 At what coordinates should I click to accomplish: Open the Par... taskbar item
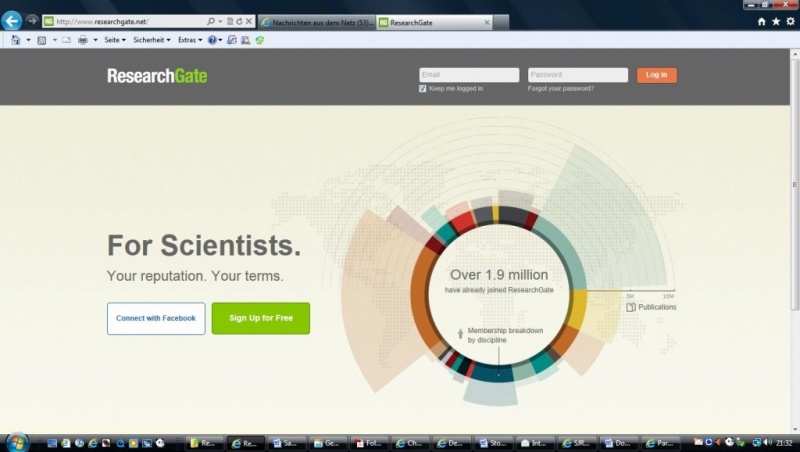point(660,443)
